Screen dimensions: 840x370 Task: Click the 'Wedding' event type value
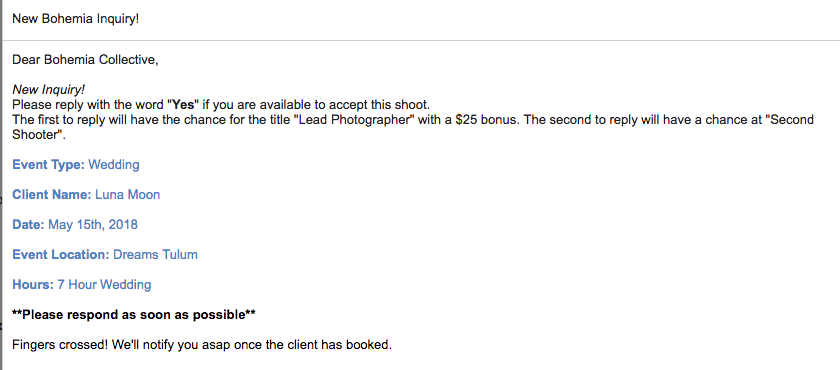coord(114,165)
